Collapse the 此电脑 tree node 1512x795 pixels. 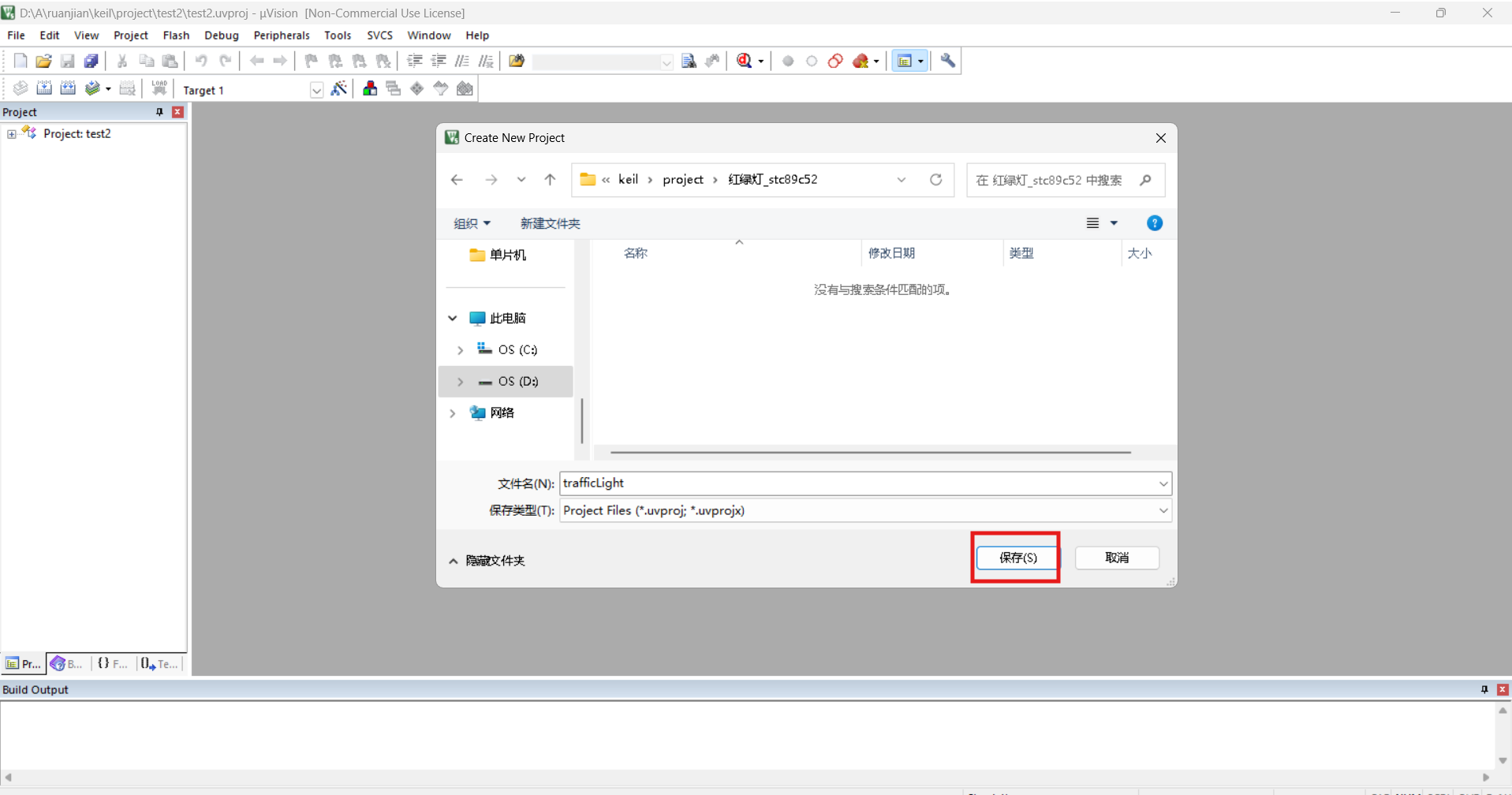coord(453,319)
